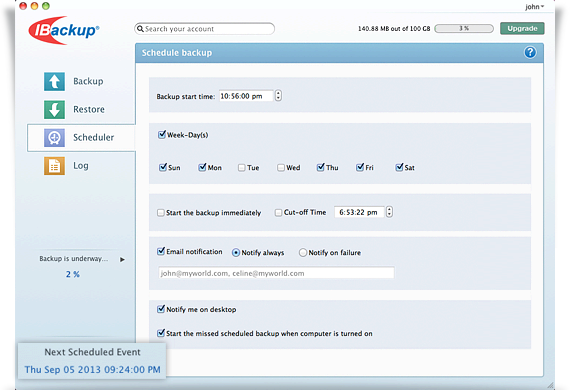This screenshot has height=390, width=570.
Task: Click the Search your account field
Action: coord(205,29)
